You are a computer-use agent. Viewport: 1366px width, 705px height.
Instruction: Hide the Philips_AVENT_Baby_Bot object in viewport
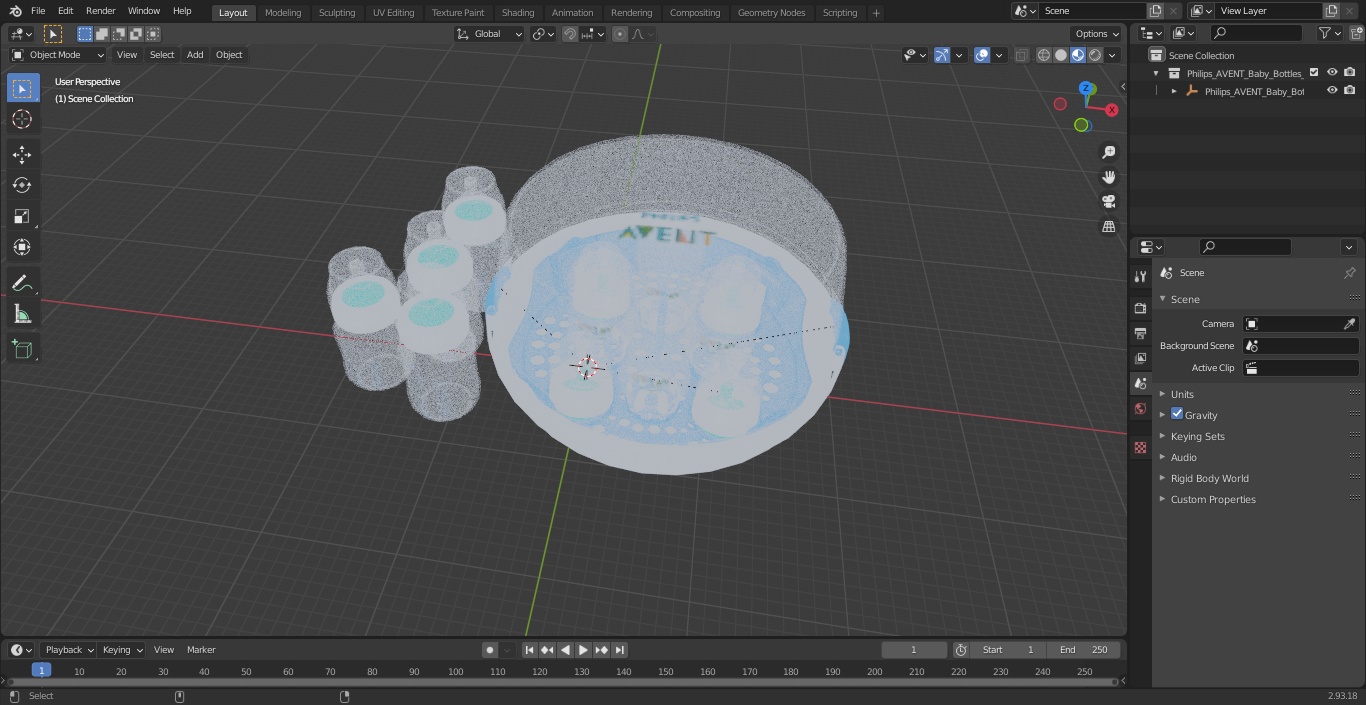pyautogui.click(x=1332, y=90)
